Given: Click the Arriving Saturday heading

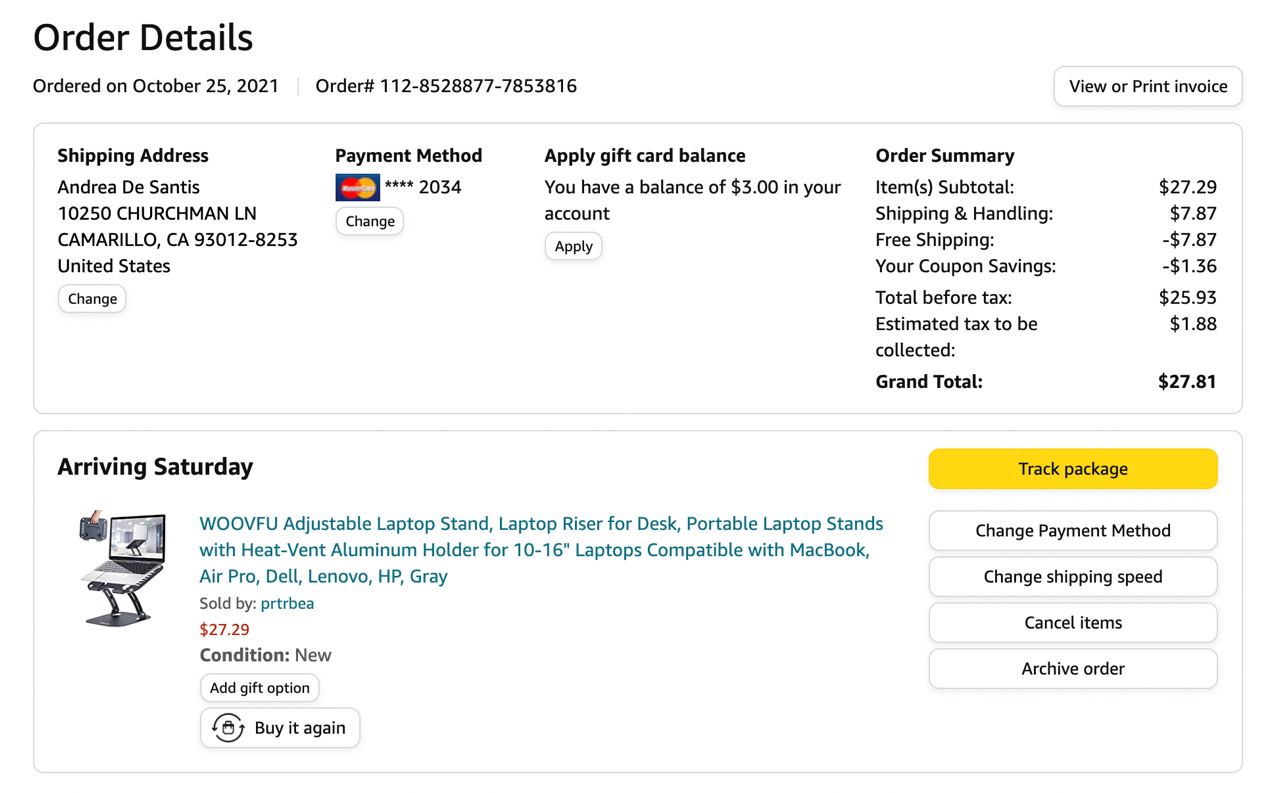Looking at the screenshot, I should [x=155, y=467].
